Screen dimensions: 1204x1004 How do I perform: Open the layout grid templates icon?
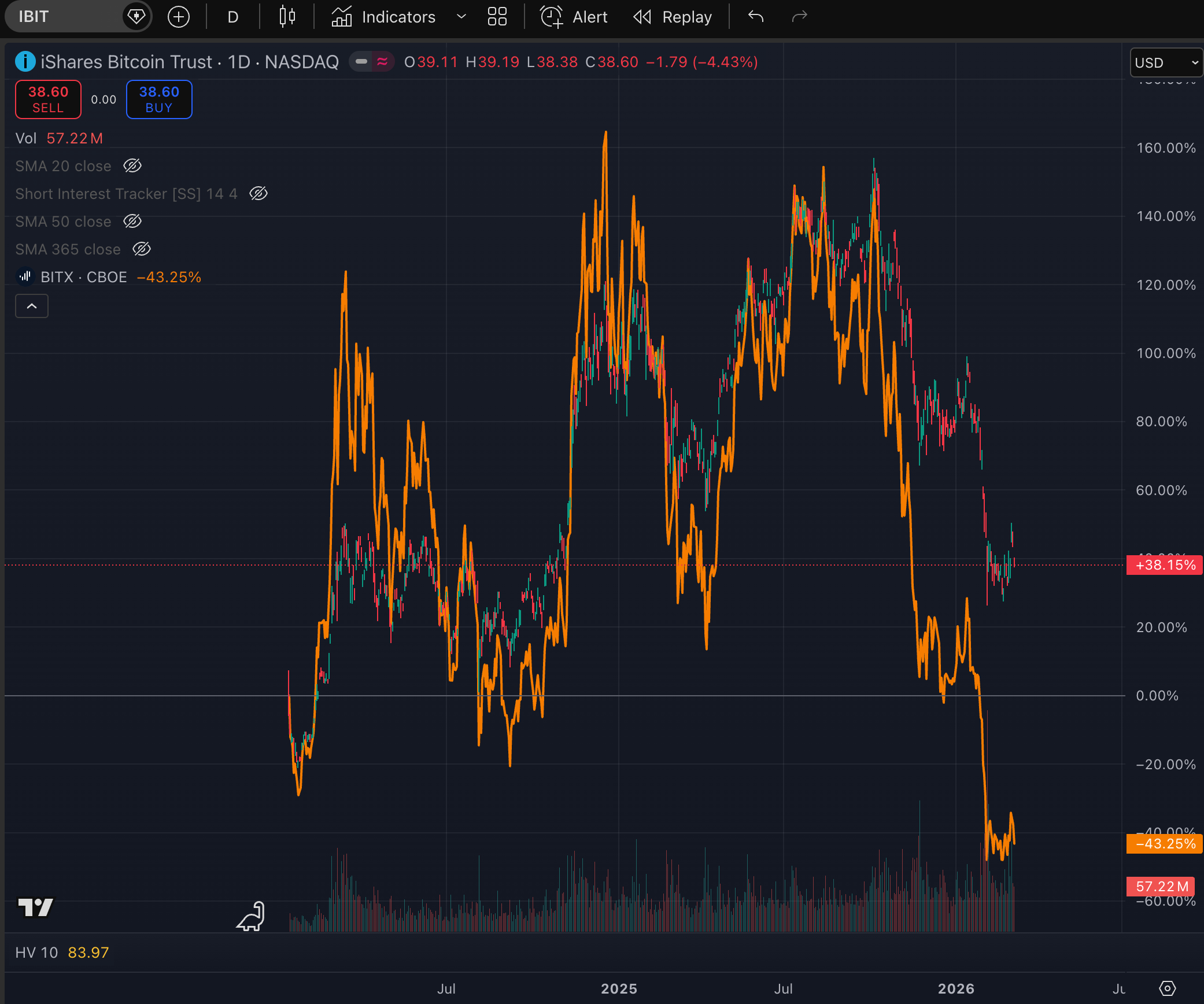pyautogui.click(x=497, y=17)
